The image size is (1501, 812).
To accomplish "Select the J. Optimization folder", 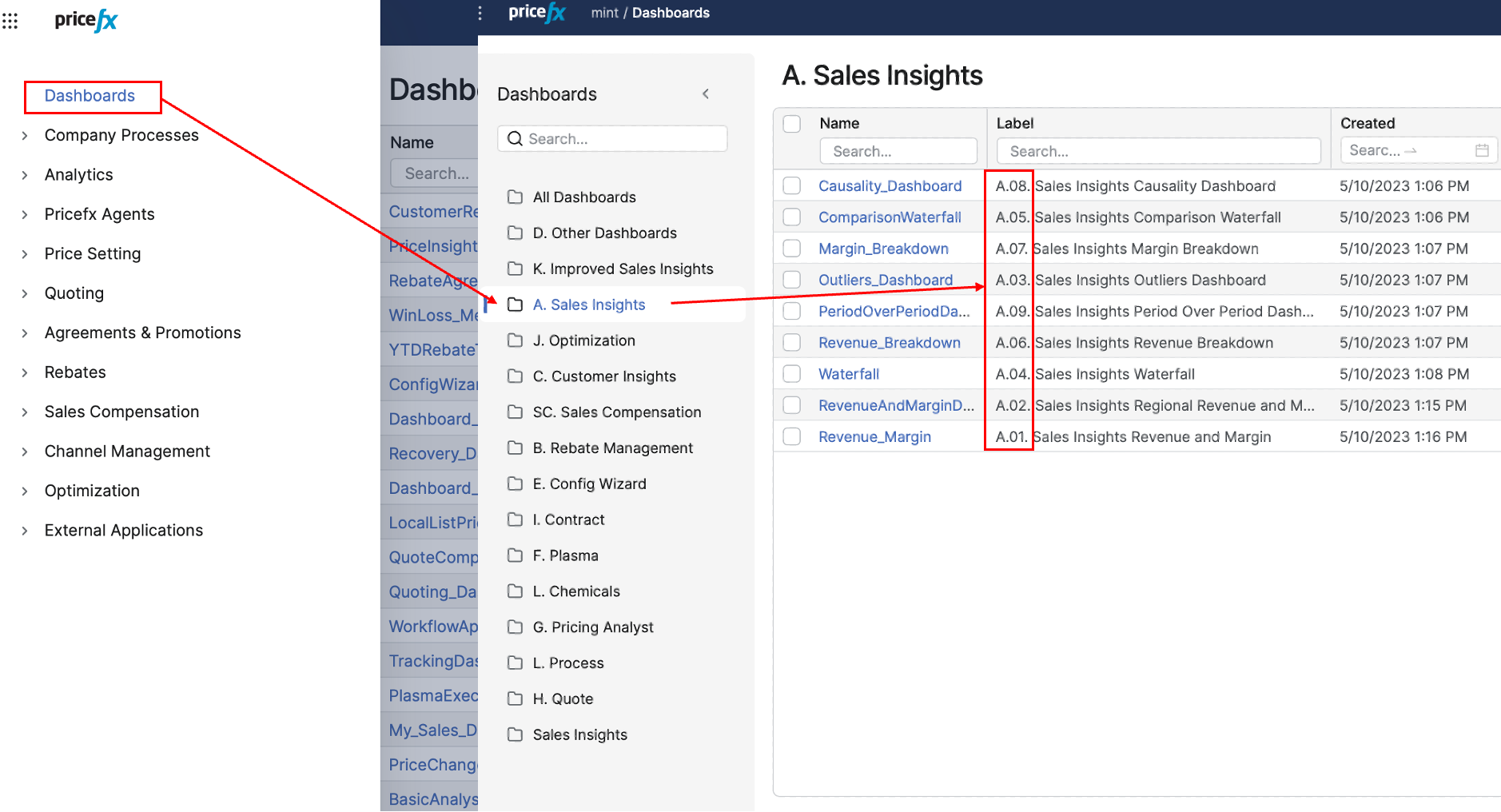I will (x=583, y=340).
